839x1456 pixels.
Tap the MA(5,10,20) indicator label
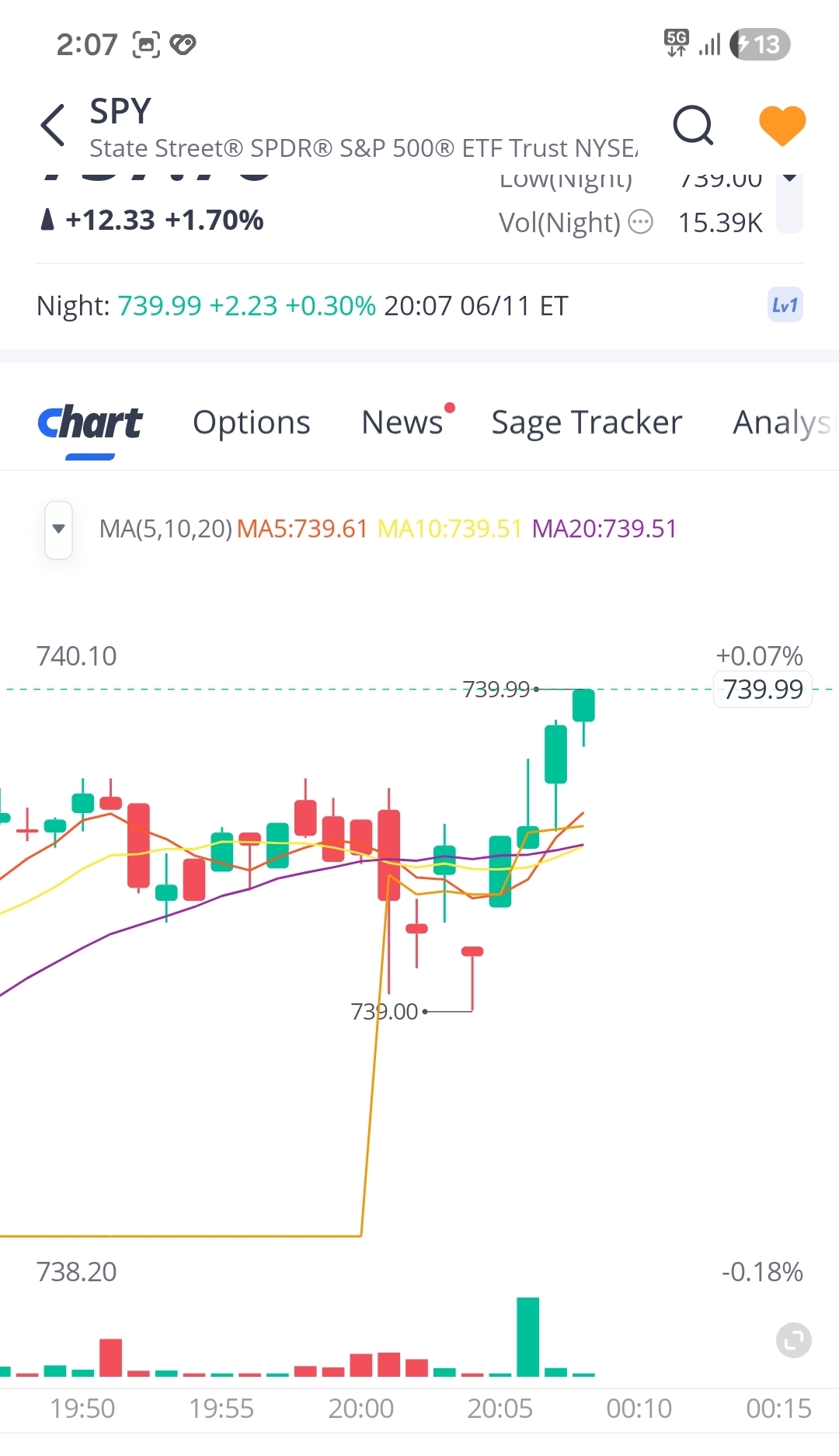point(166,529)
